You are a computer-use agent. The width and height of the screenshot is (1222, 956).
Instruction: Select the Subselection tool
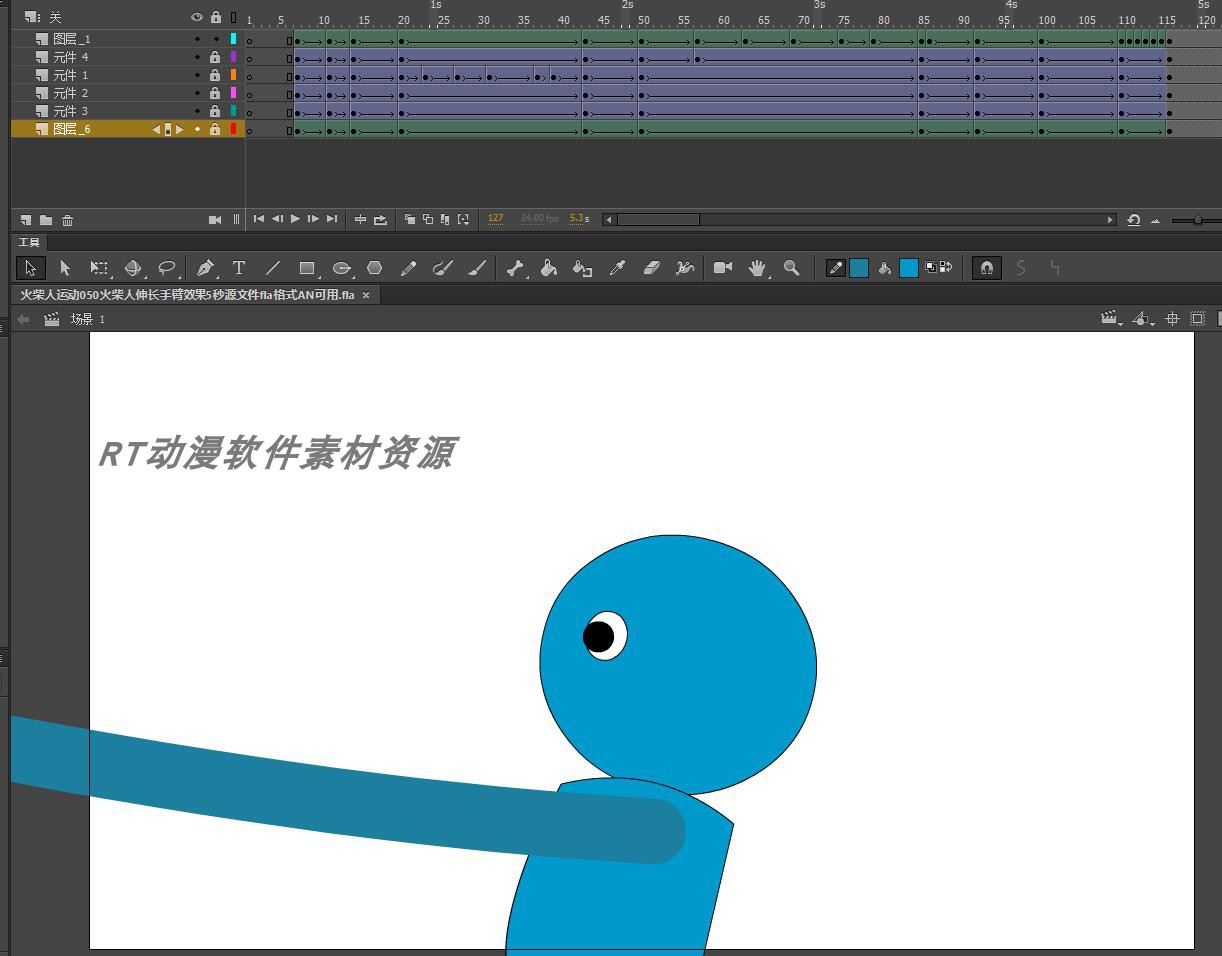(x=65, y=268)
